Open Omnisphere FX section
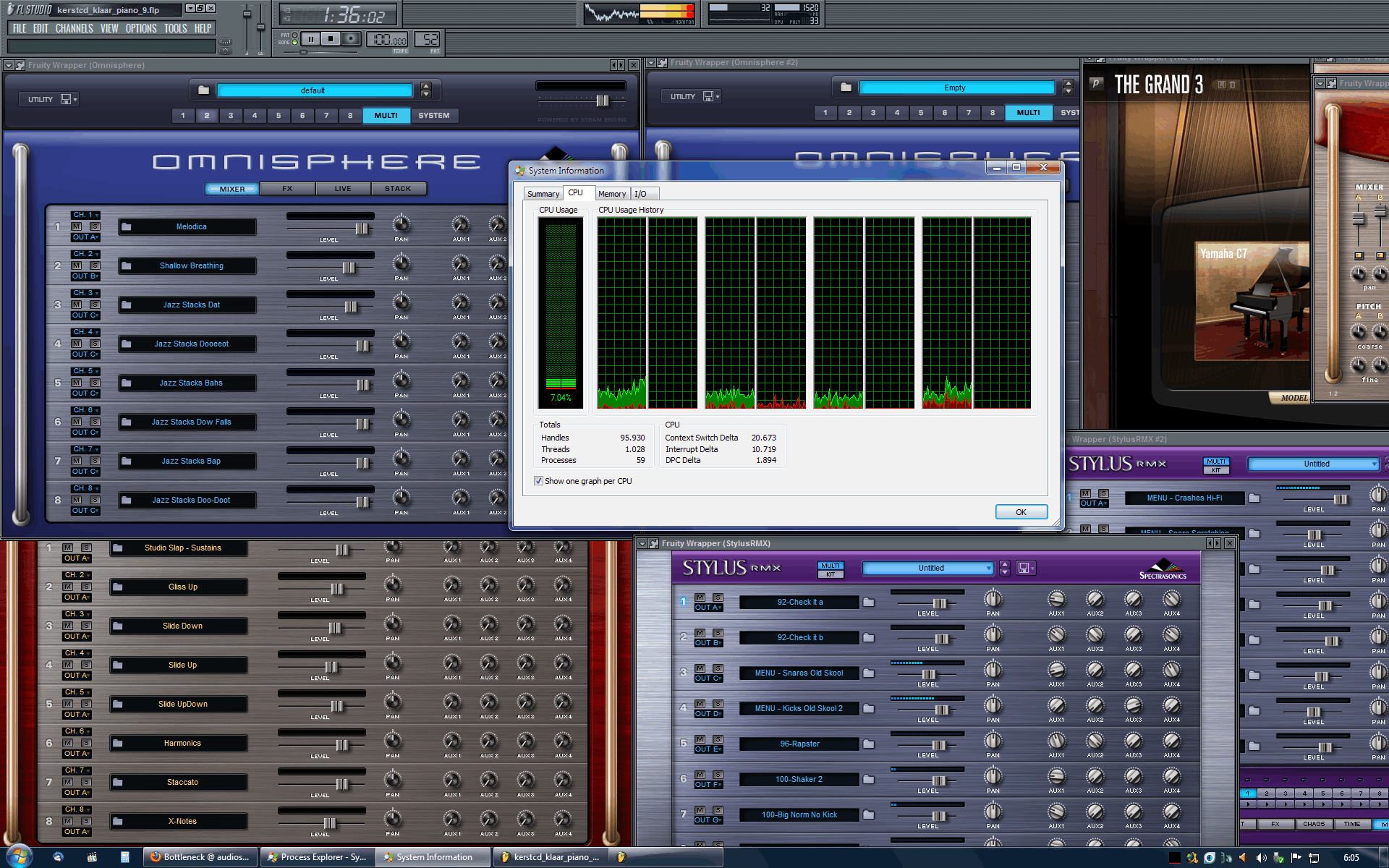1389x868 pixels. pyautogui.click(x=287, y=189)
